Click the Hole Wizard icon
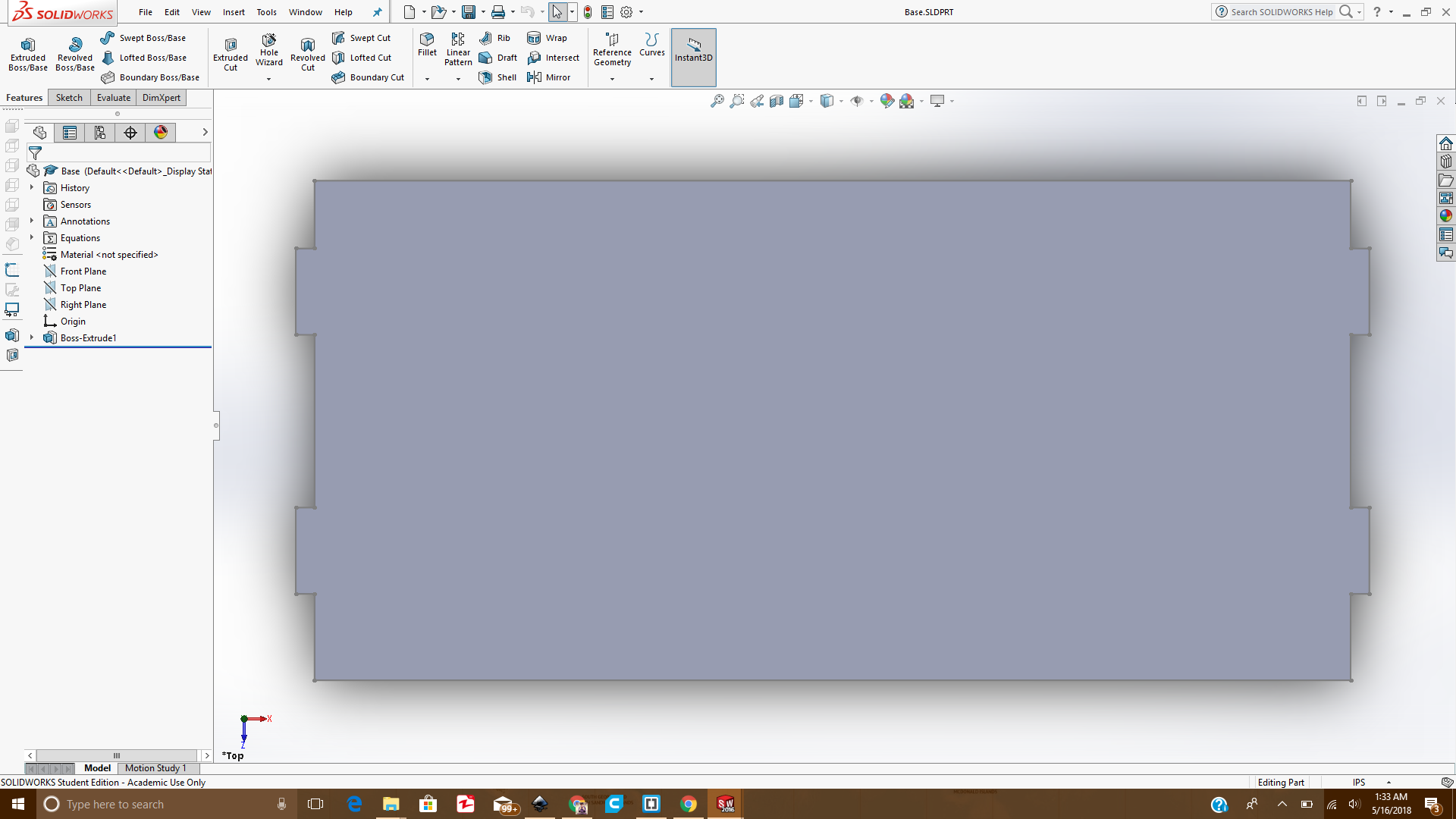This screenshot has width=1456, height=819. tap(268, 50)
